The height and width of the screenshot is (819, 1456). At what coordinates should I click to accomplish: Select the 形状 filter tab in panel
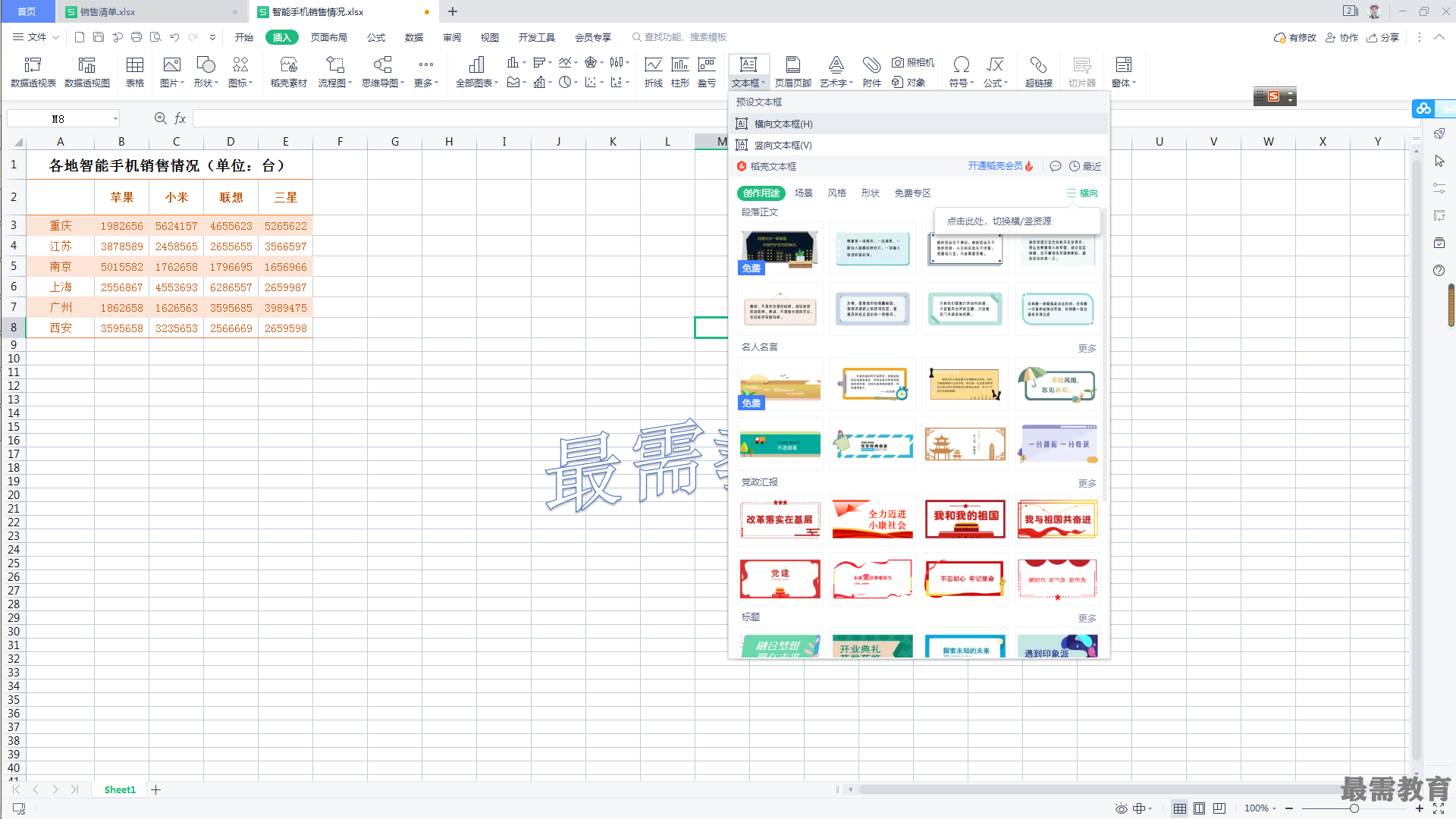coord(871,193)
